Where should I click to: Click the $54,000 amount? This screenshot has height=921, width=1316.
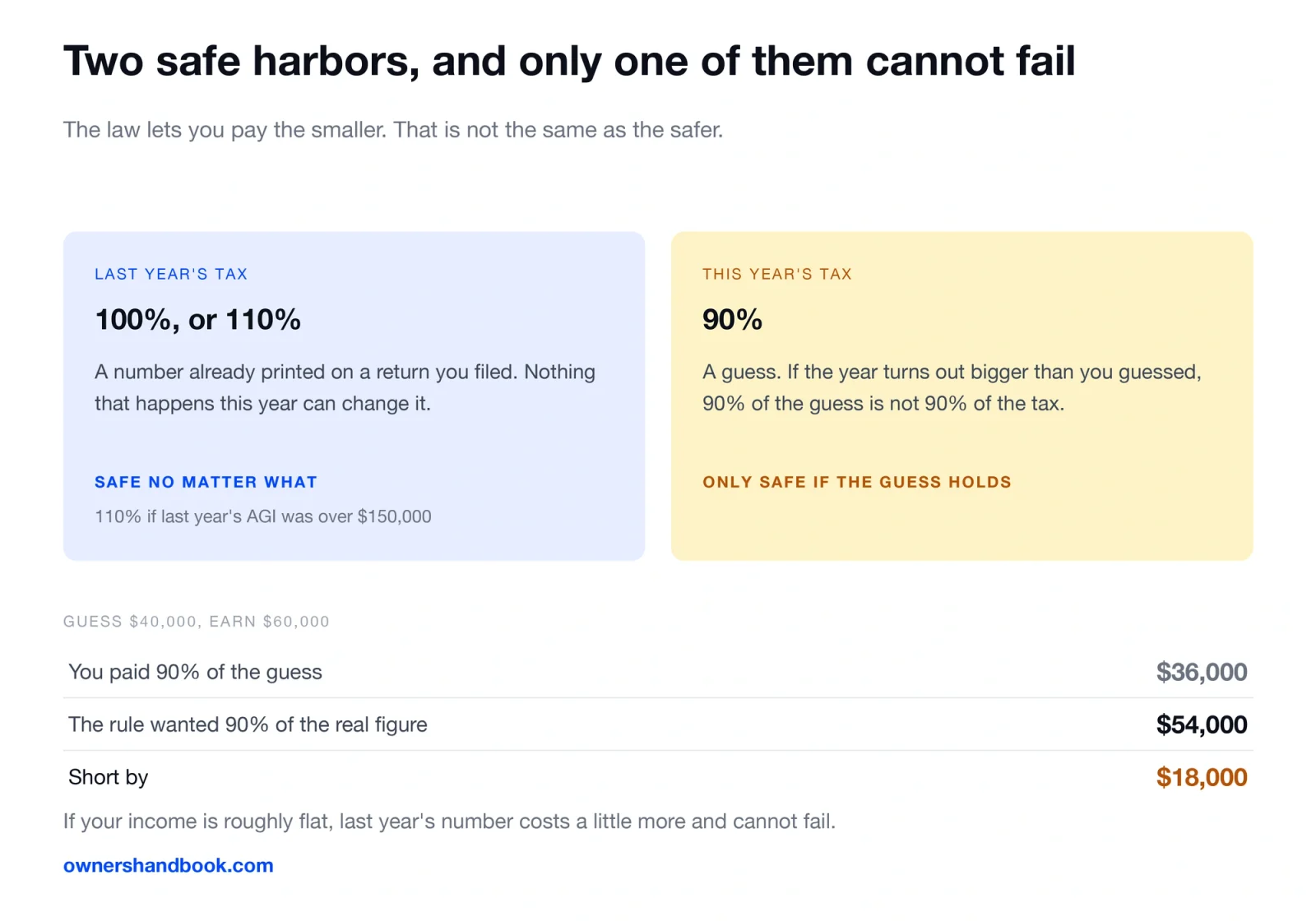tap(1202, 724)
